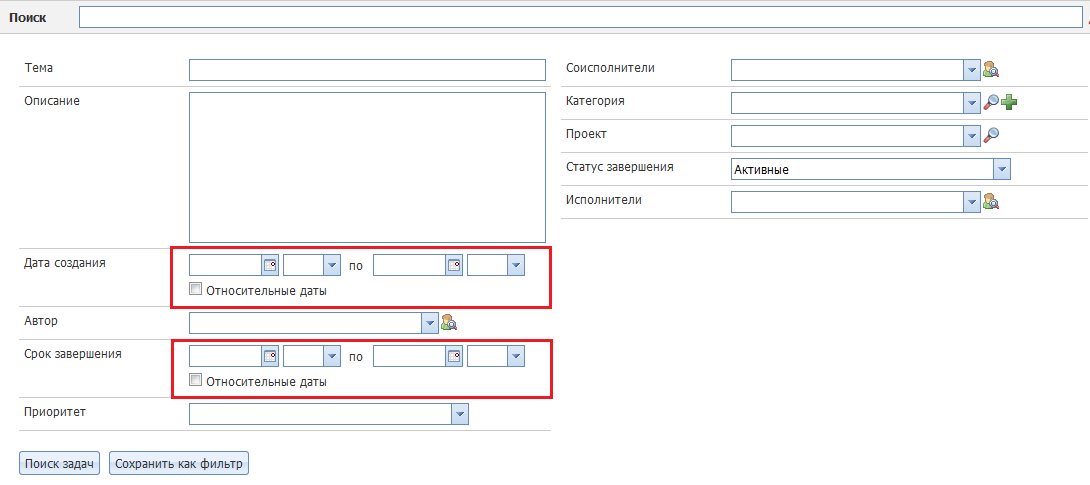Click into the Тема text field
Screen dimensions: 1090x485
tap(367, 69)
